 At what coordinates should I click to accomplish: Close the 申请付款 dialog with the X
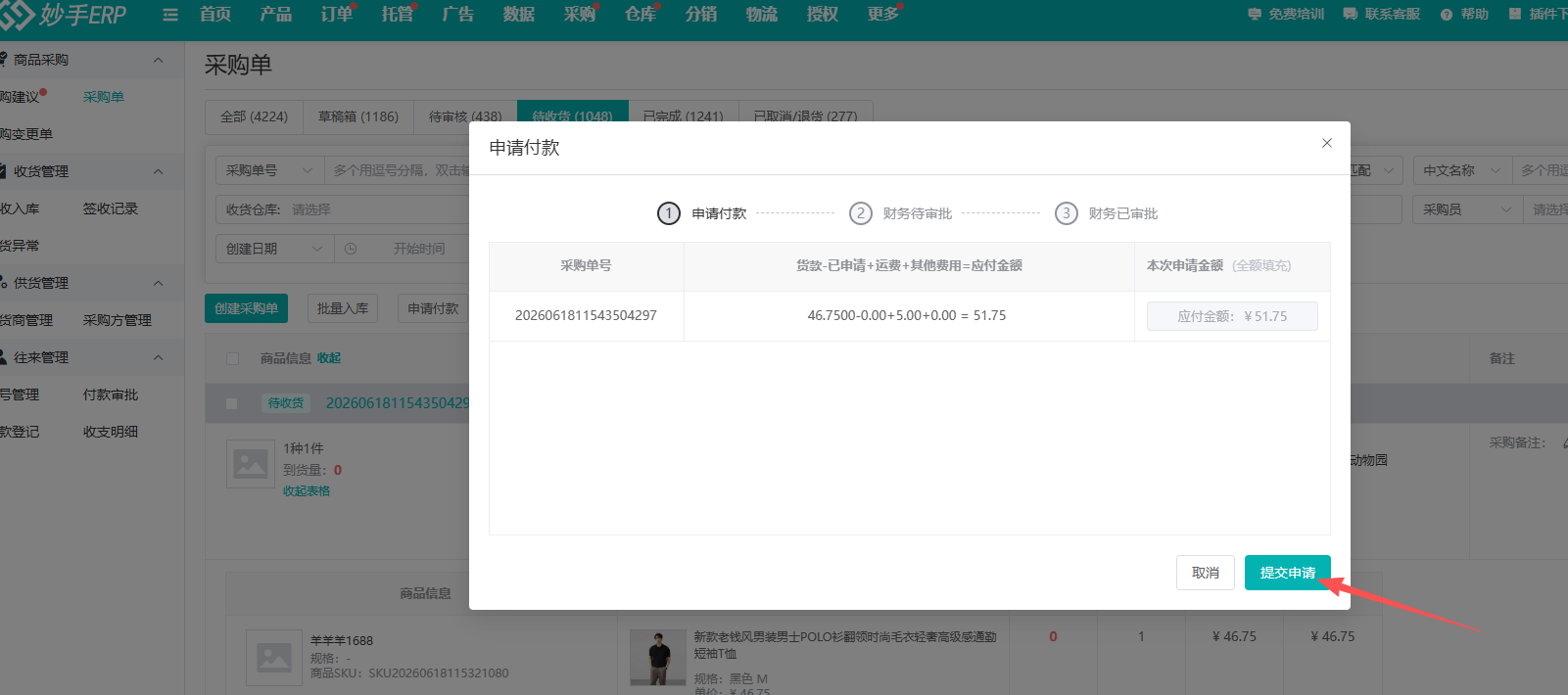click(1327, 143)
